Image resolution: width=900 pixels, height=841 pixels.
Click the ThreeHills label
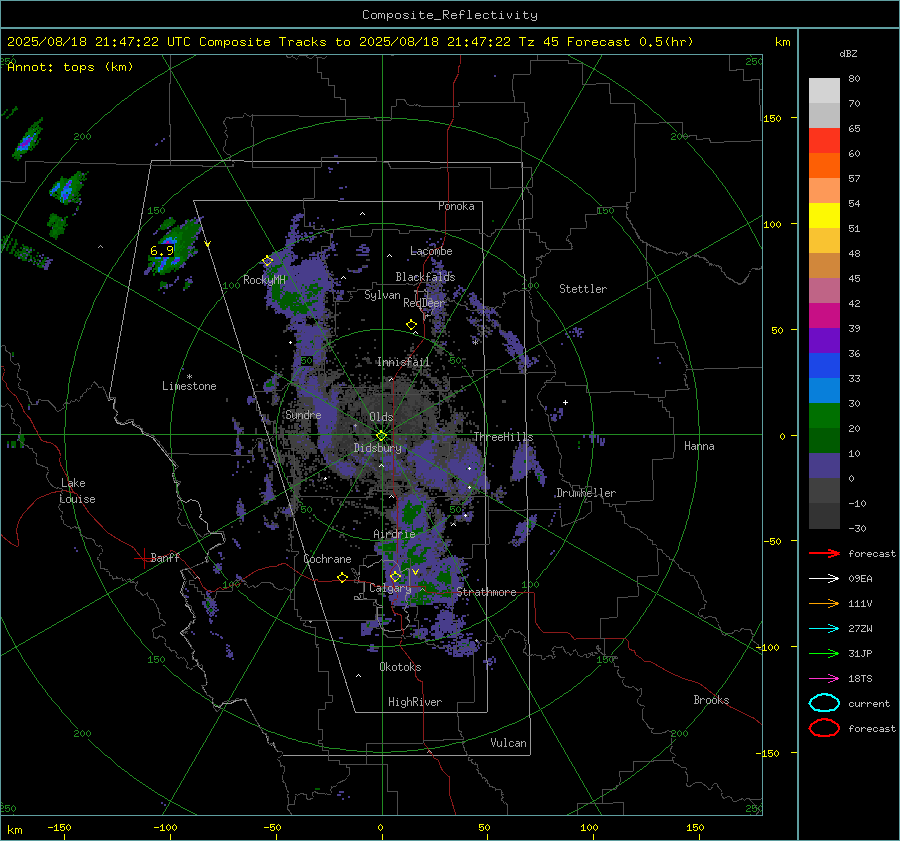coord(503,437)
